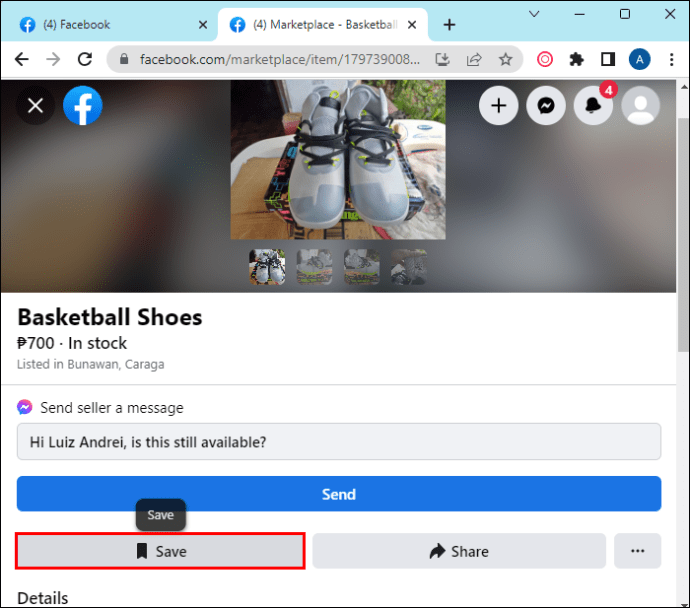Open the Facebook create plus menu
Image resolution: width=690 pixels, height=608 pixels.
[x=499, y=106]
